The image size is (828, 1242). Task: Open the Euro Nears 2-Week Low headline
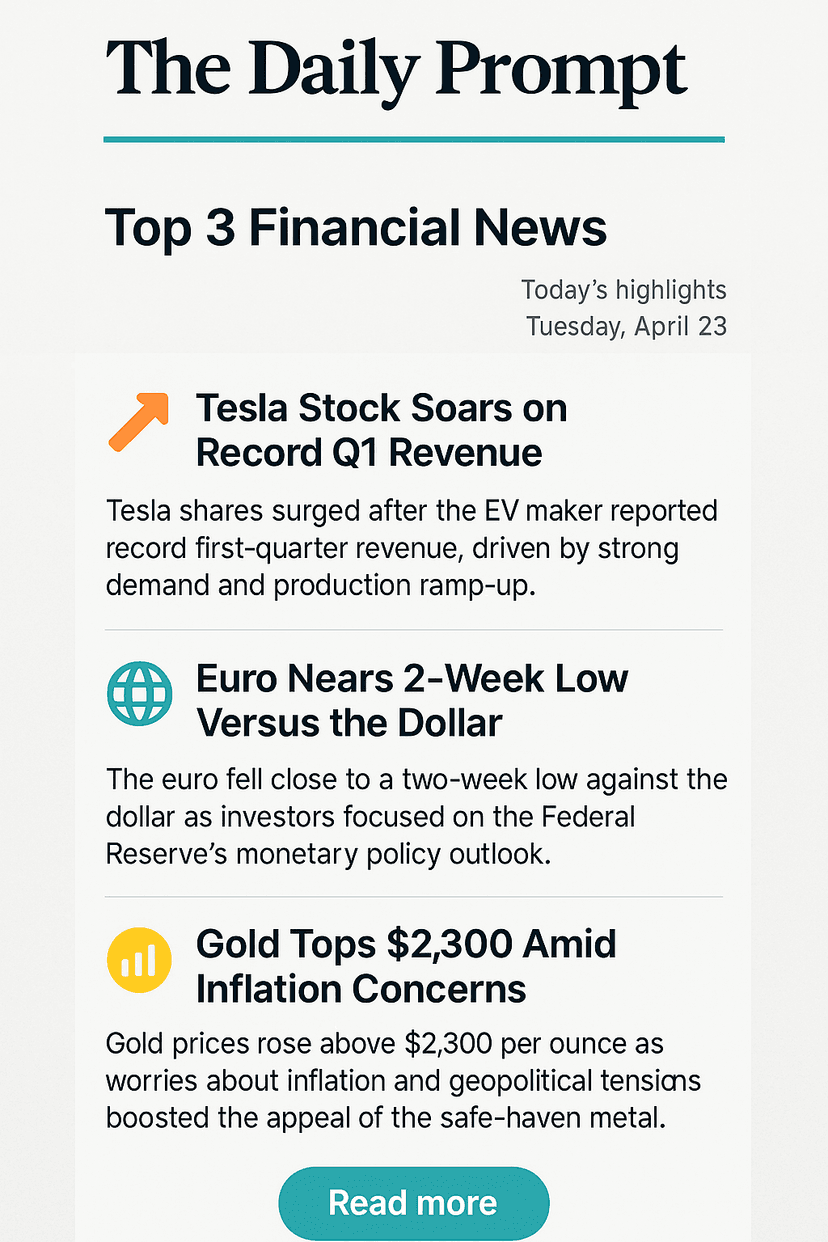click(411, 700)
